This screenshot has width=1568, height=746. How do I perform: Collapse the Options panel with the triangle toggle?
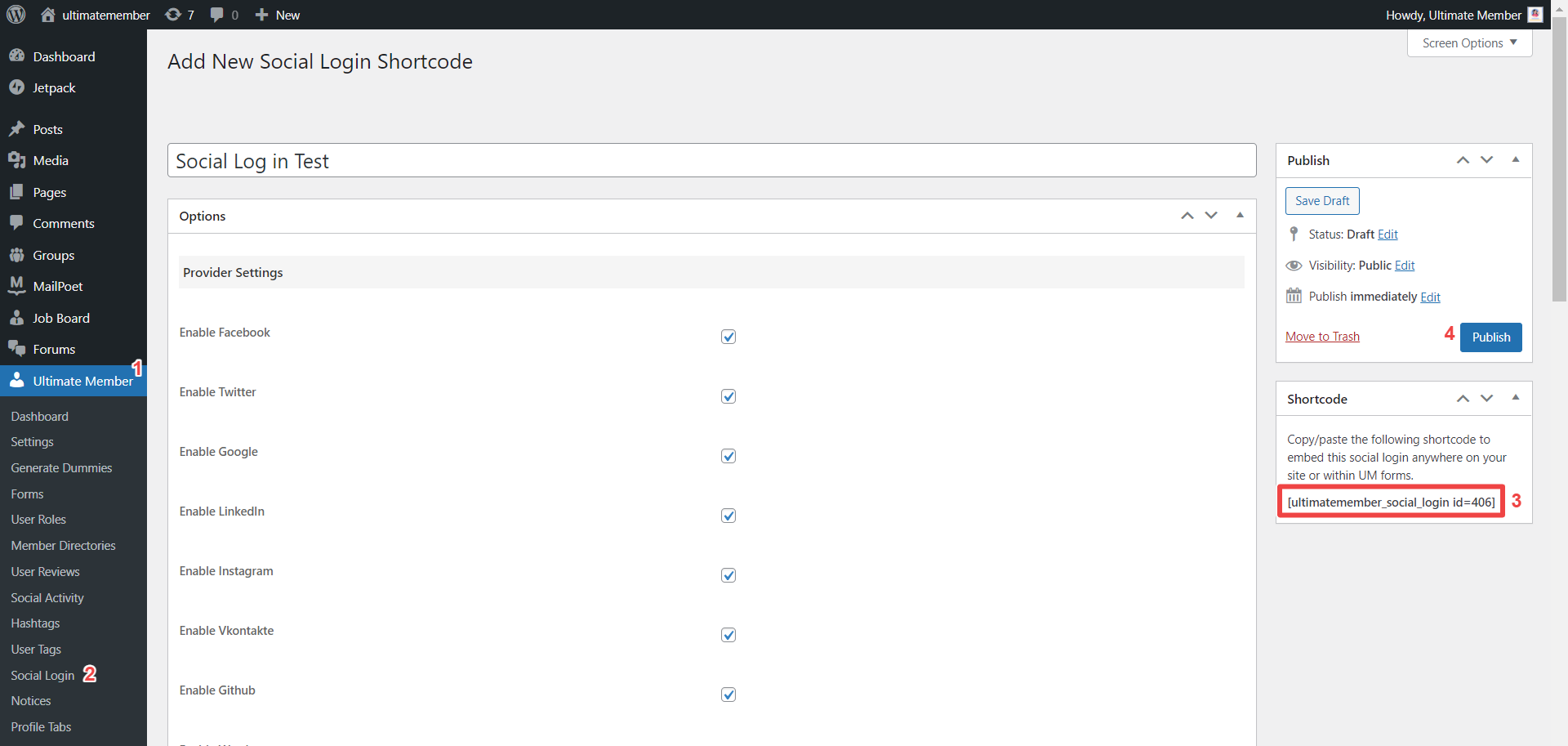pyautogui.click(x=1240, y=216)
